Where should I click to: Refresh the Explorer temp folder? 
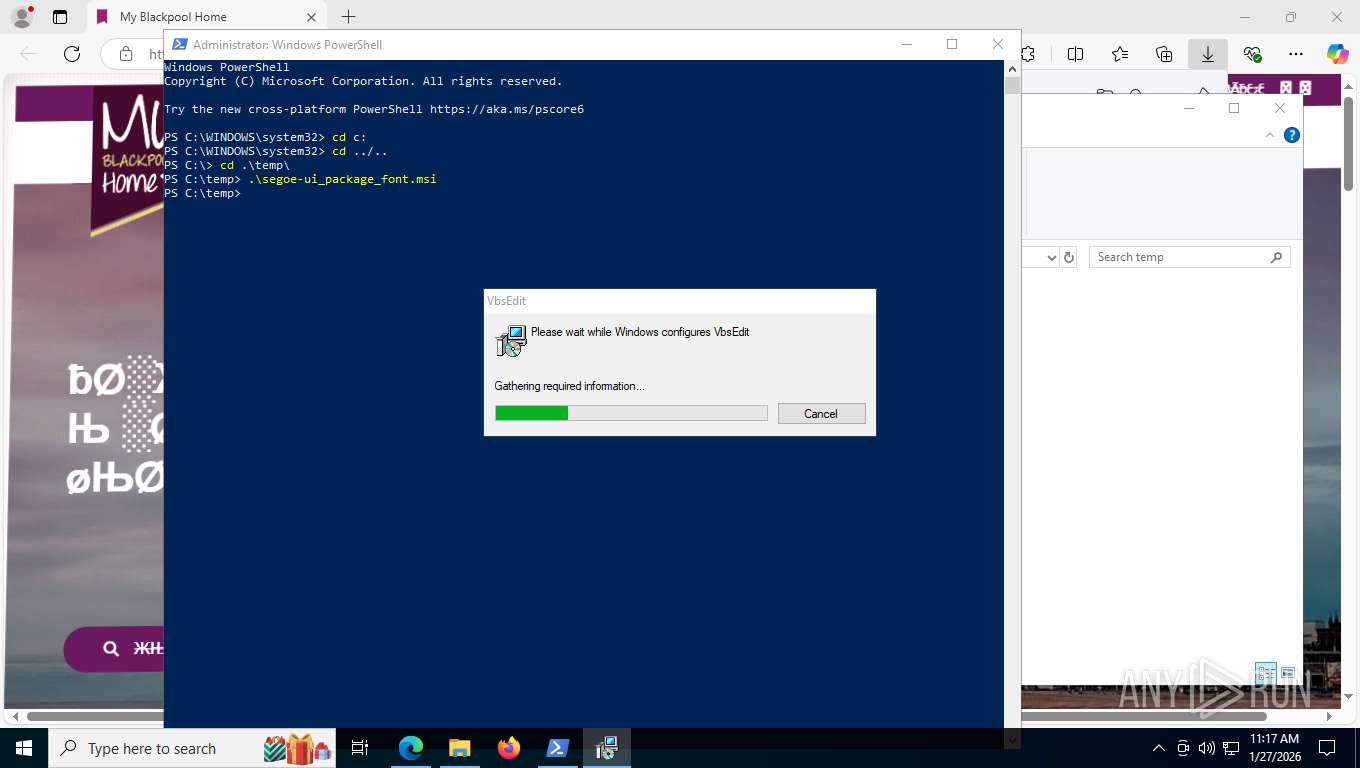(x=1069, y=257)
